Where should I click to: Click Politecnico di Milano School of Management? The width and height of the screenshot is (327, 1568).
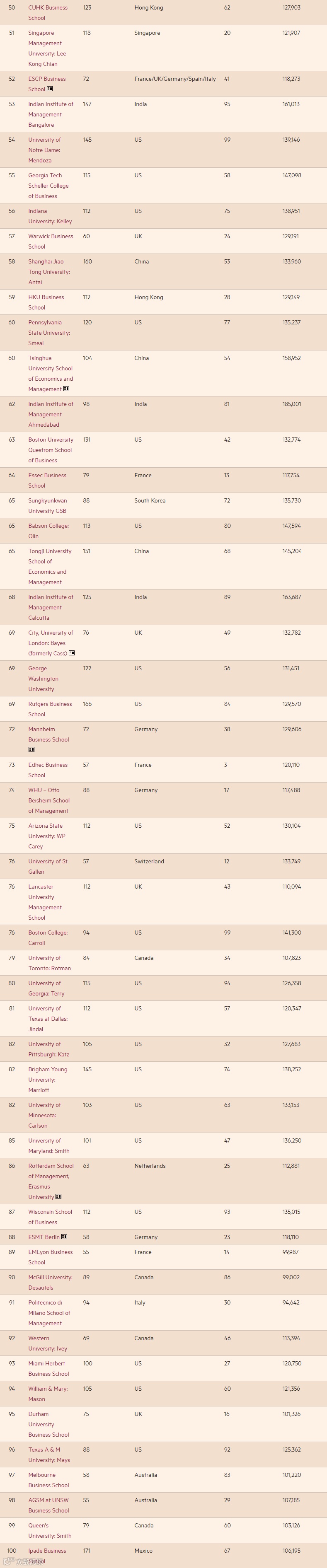(49, 1313)
